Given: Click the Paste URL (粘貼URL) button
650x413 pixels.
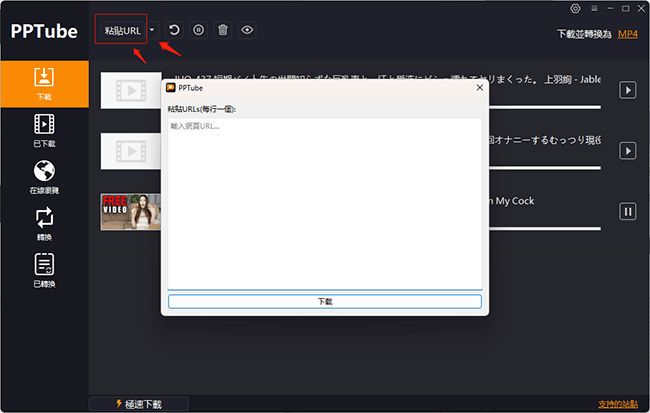Looking at the screenshot, I should point(121,30).
